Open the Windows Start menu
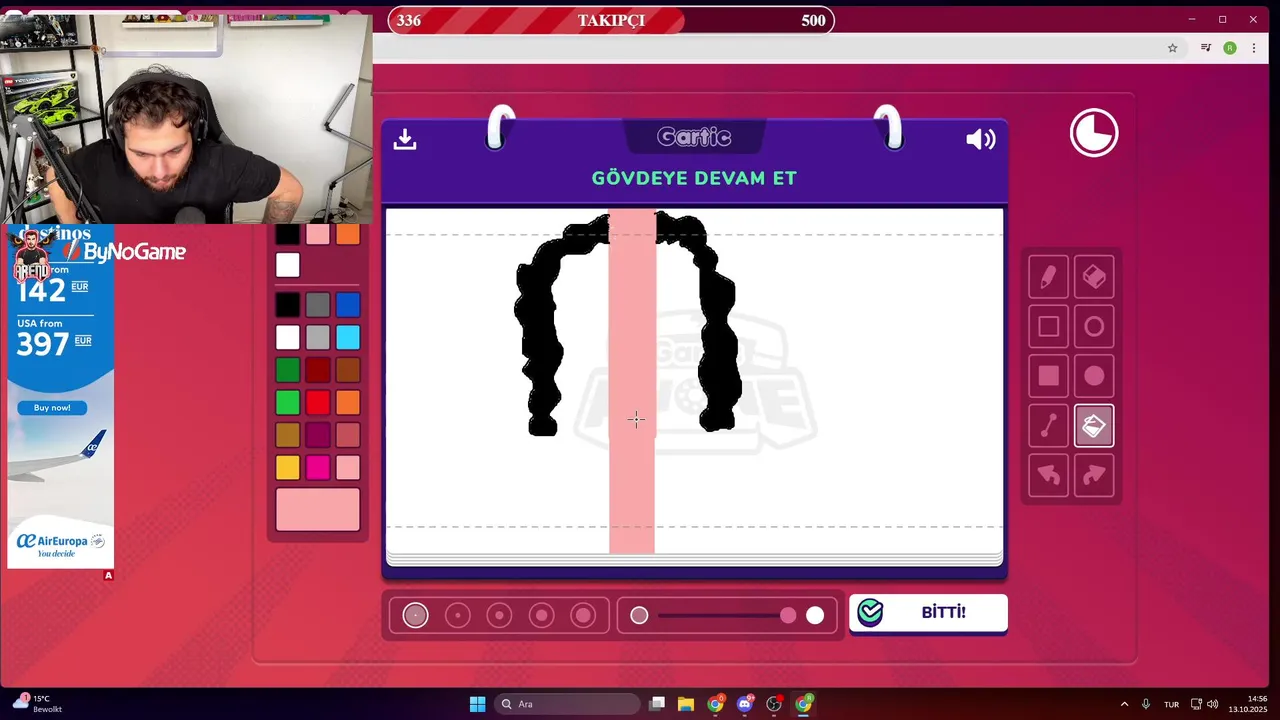 click(x=477, y=704)
